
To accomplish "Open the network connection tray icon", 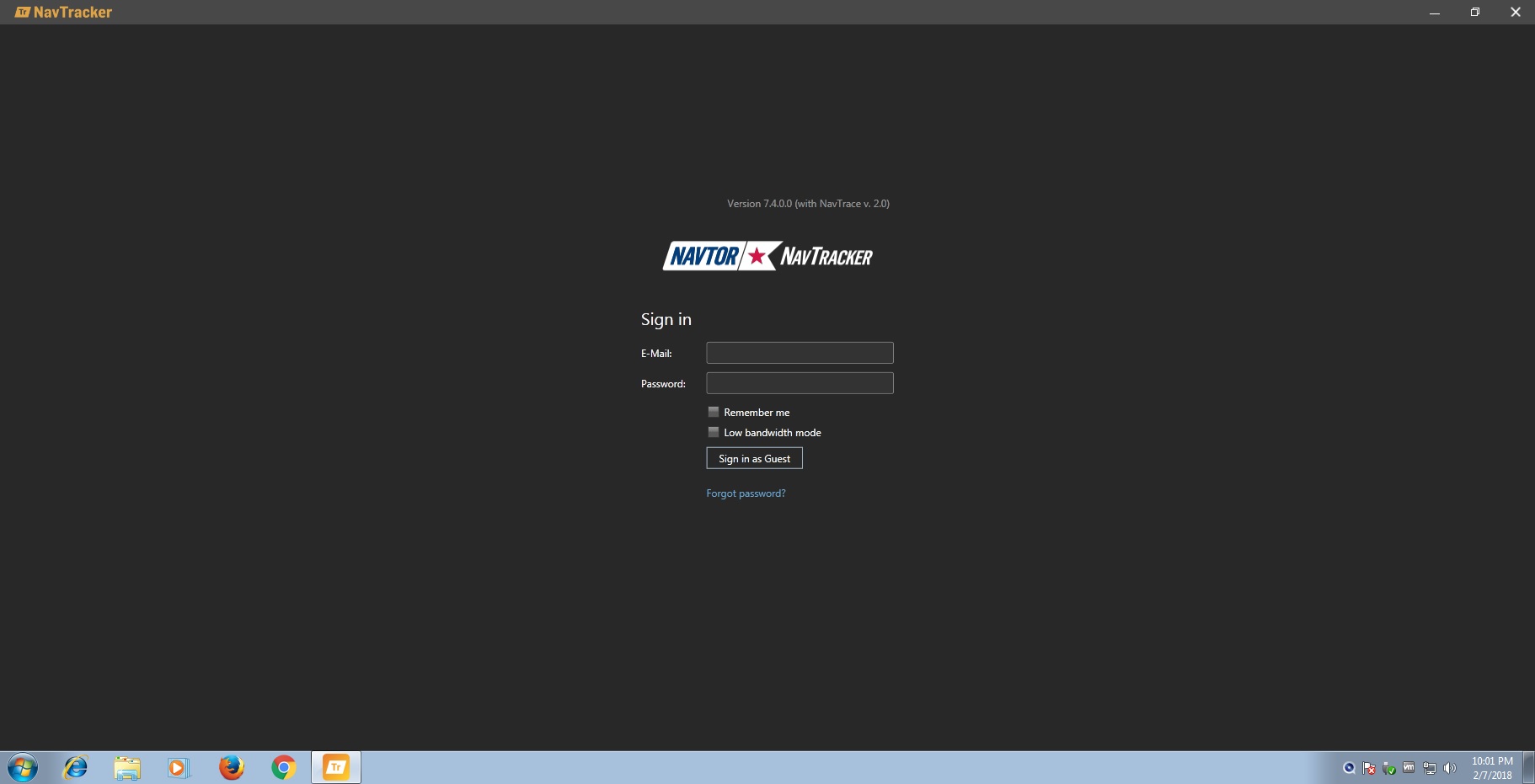I will (1430, 768).
